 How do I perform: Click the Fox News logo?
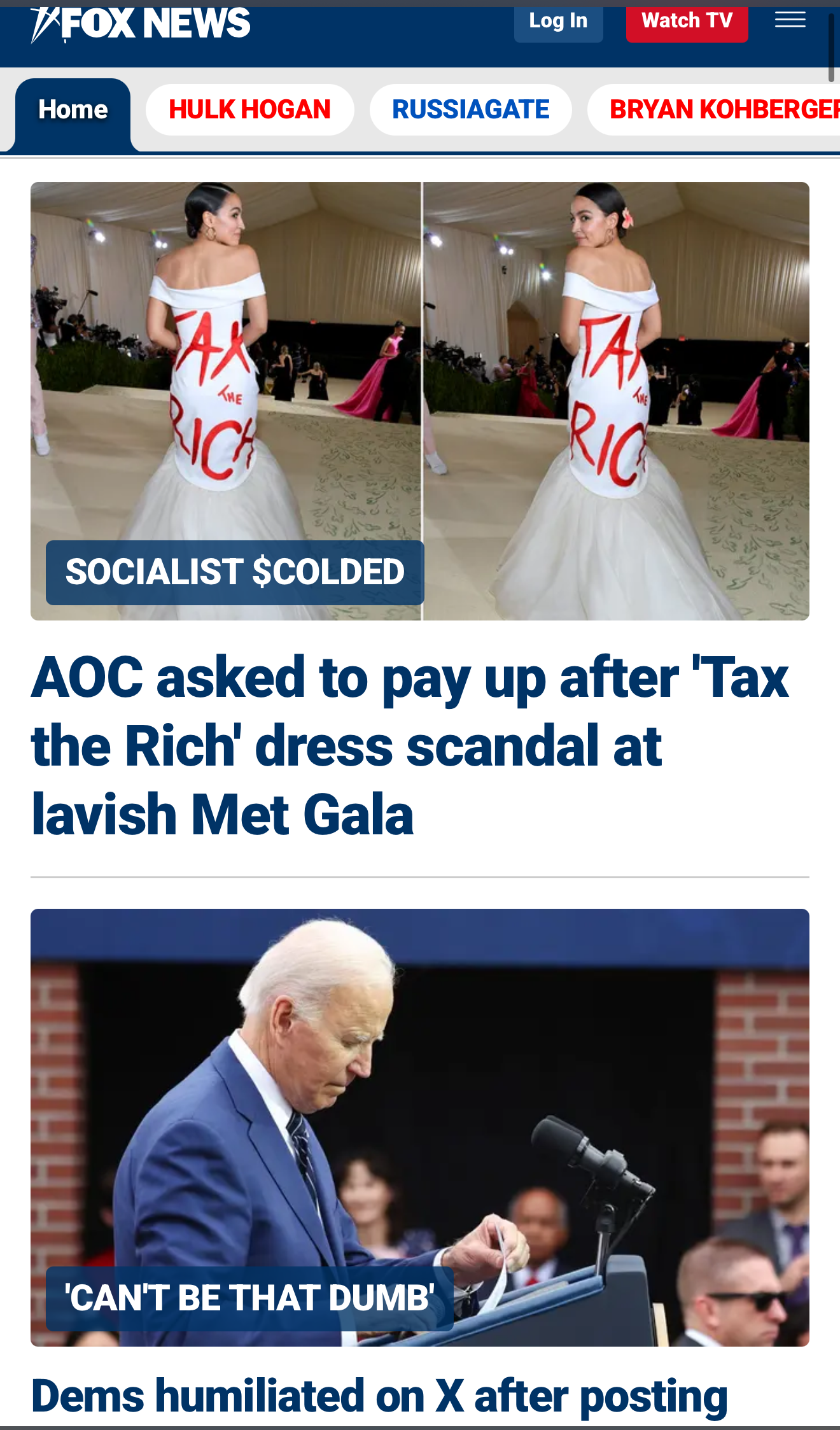click(x=141, y=24)
